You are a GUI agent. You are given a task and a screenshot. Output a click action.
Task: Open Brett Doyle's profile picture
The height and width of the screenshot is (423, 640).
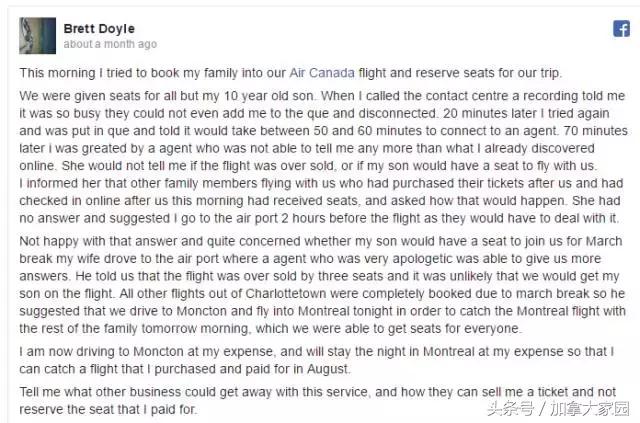[38, 35]
